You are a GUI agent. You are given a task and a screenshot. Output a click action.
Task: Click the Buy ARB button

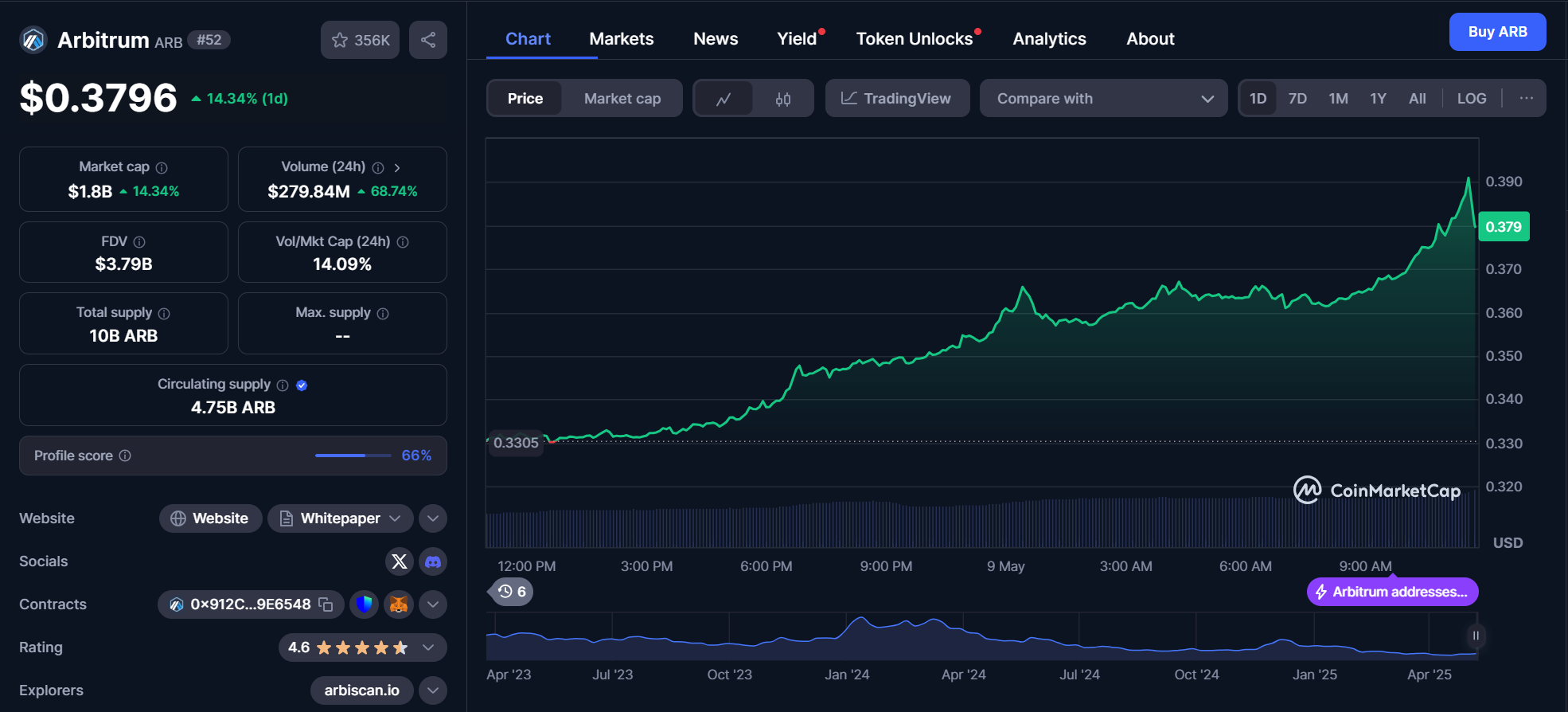pyautogui.click(x=1496, y=32)
